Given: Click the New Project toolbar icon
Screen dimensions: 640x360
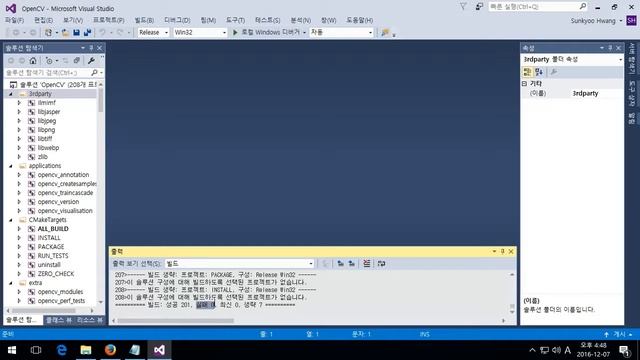Looking at the screenshot, I should (48, 32).
